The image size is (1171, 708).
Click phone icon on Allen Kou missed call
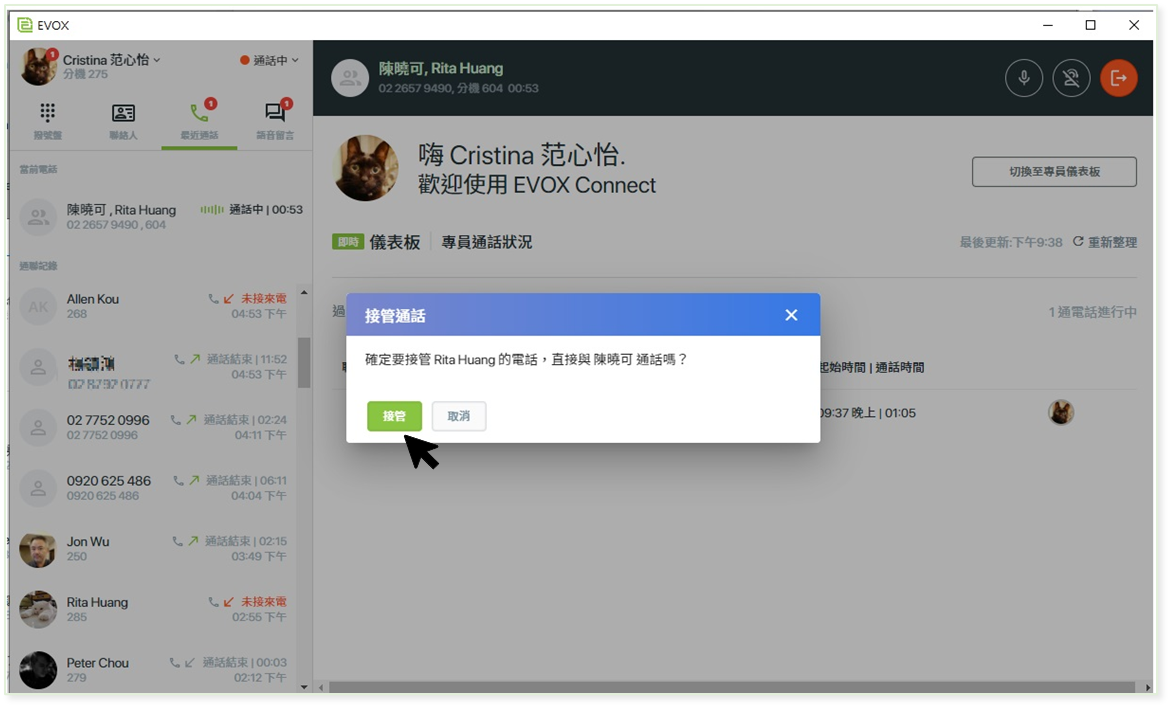click(214, 299)
